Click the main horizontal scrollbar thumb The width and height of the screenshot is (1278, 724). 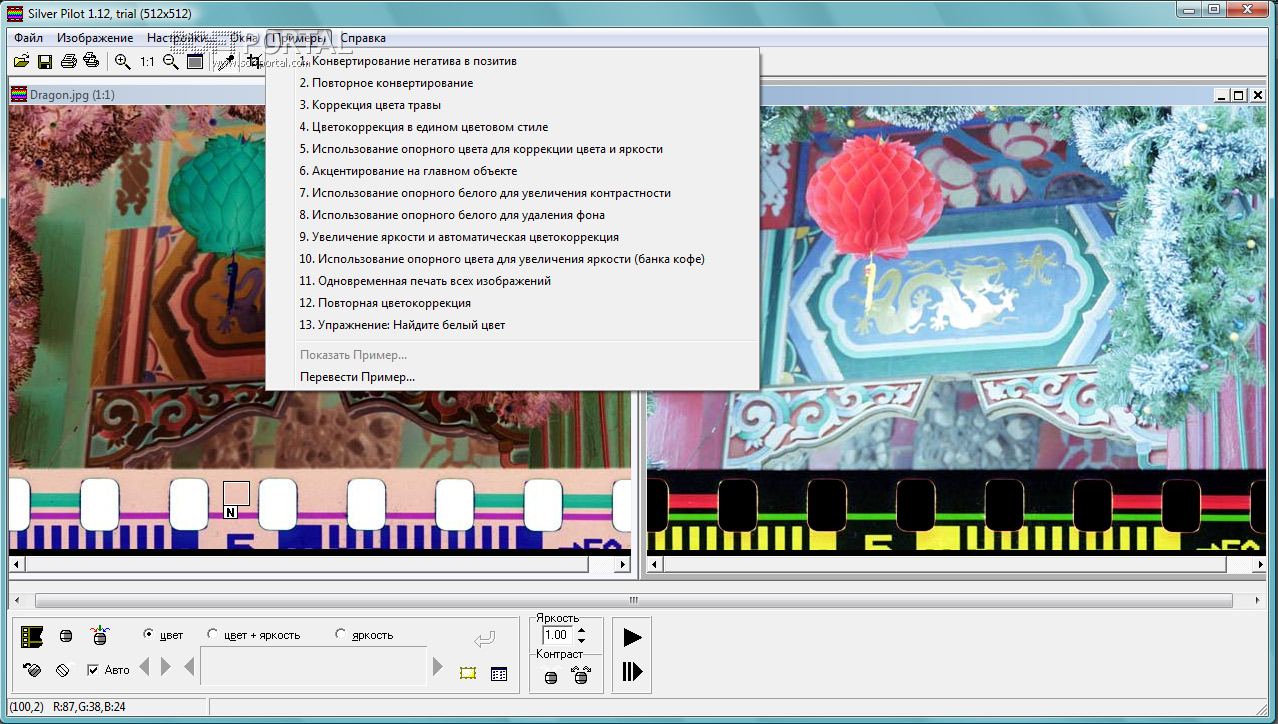pos(633,601)
